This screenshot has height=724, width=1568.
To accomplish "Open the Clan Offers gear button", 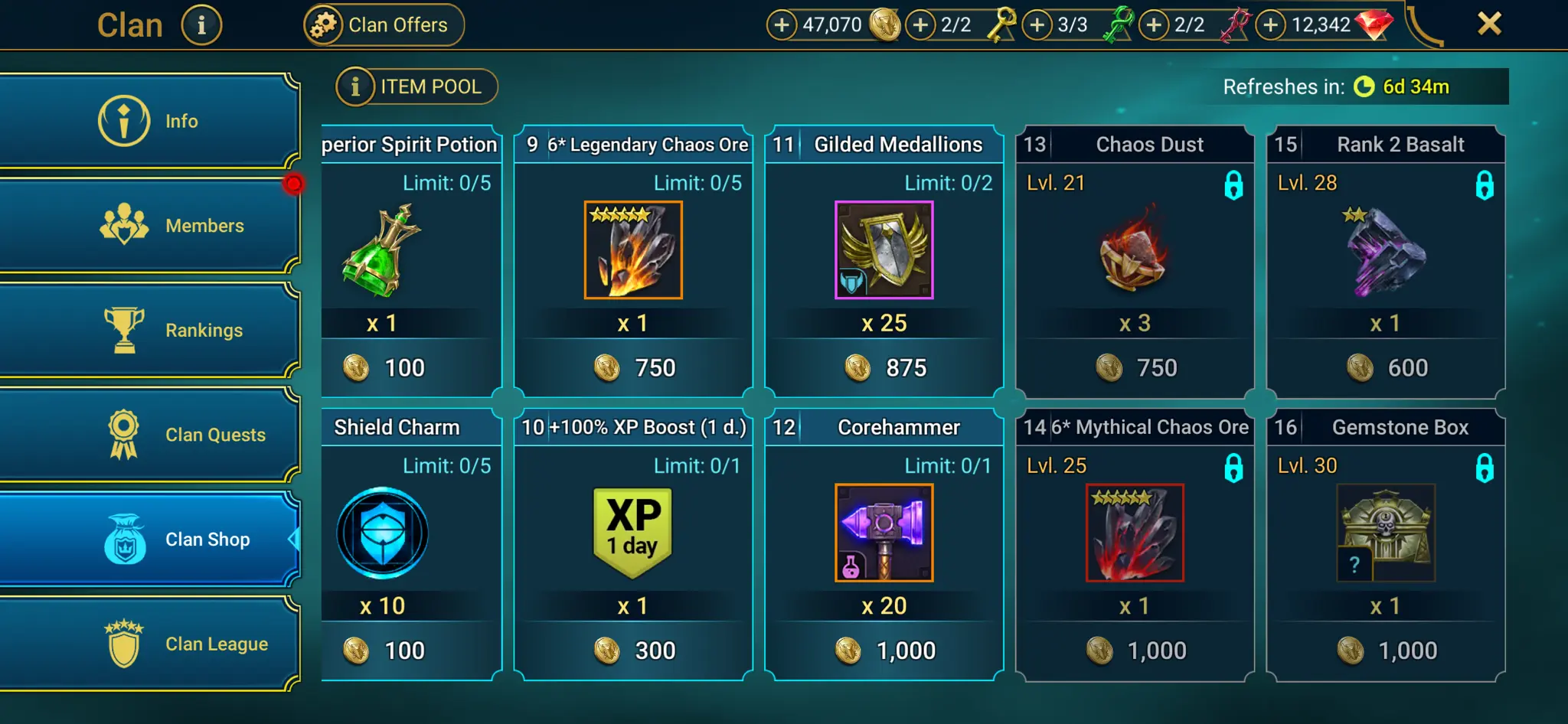I will pyautogui.click(x=384, y=25).
